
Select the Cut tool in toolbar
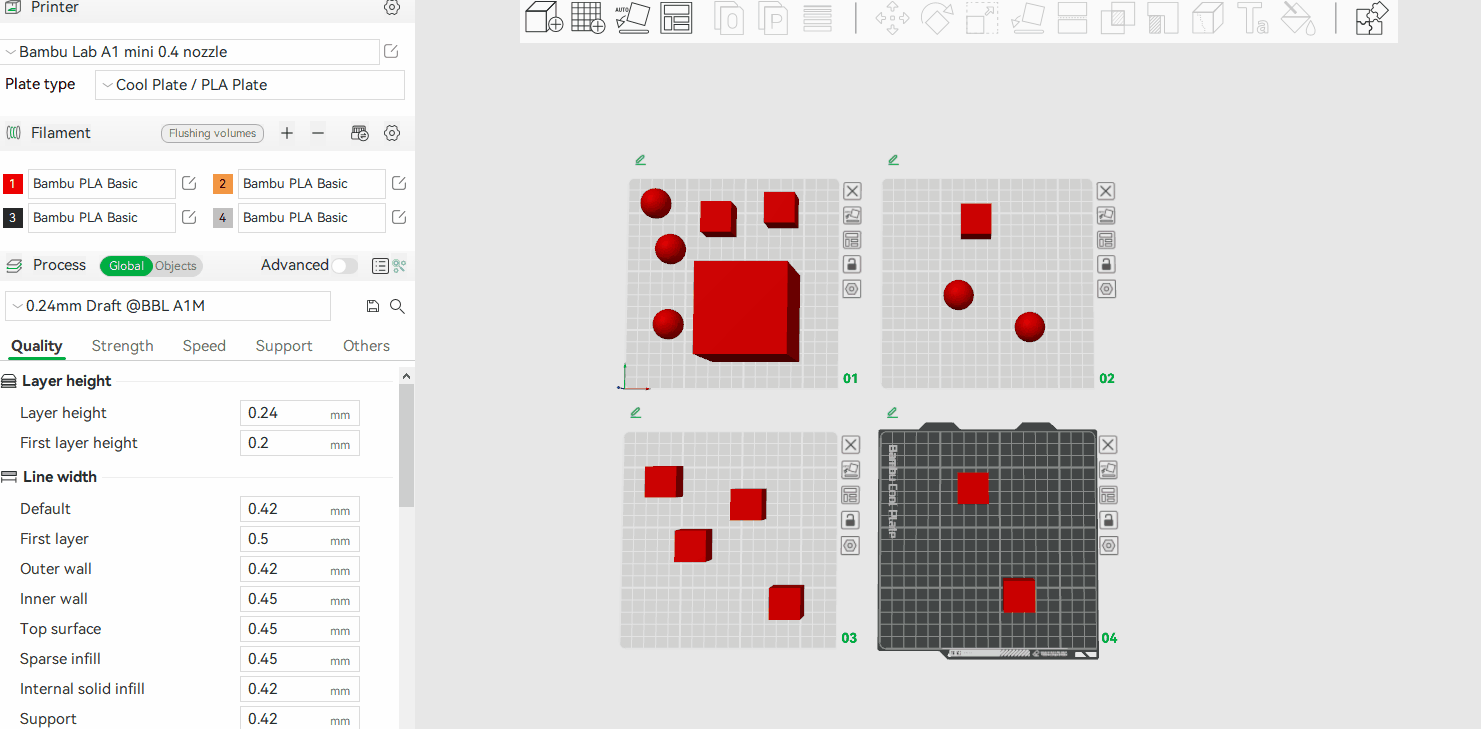click(x=1072, y=18)
